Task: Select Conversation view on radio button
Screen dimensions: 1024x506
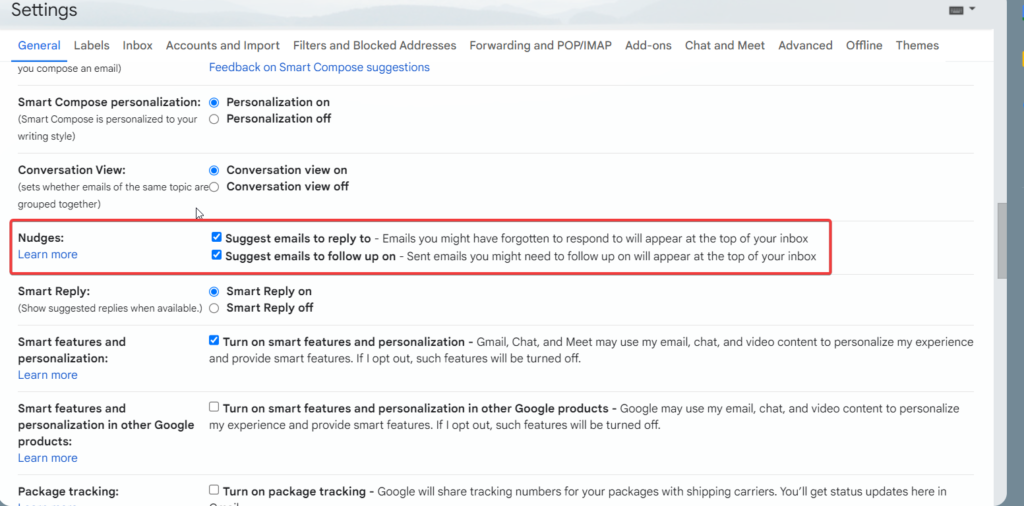Action: pyautogui.click(x=214, y=170)
